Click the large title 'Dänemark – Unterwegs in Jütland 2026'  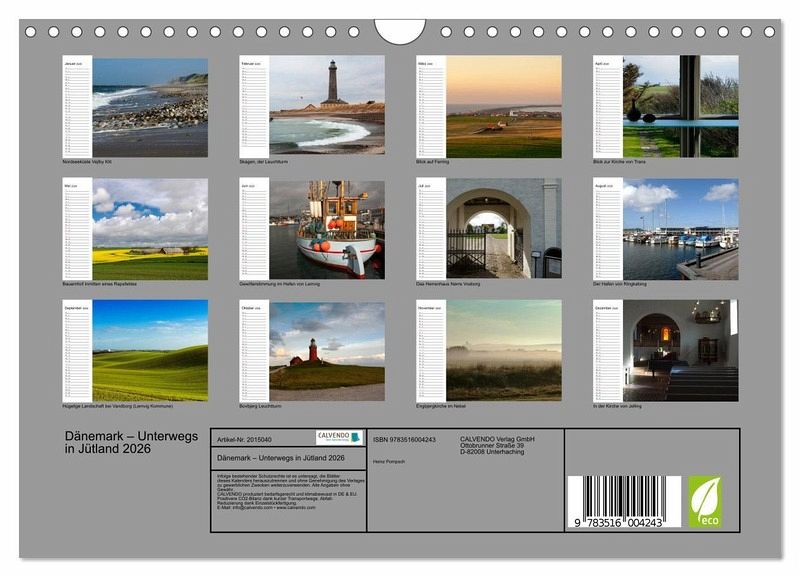pyautogui.click(x=131, y=442)
